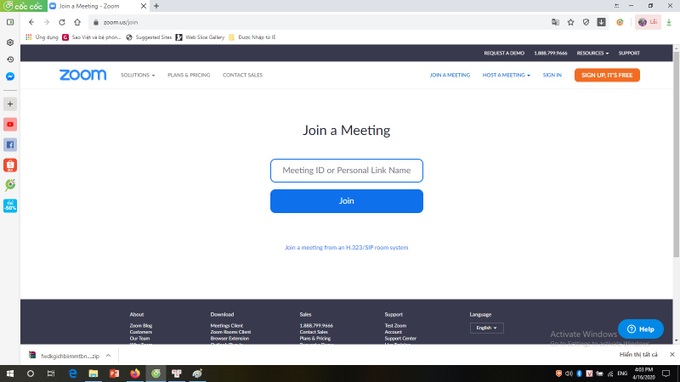This screenshot has height=382, width=680.
Task: Click Sign In in the navigation
Action: (552, 75)
